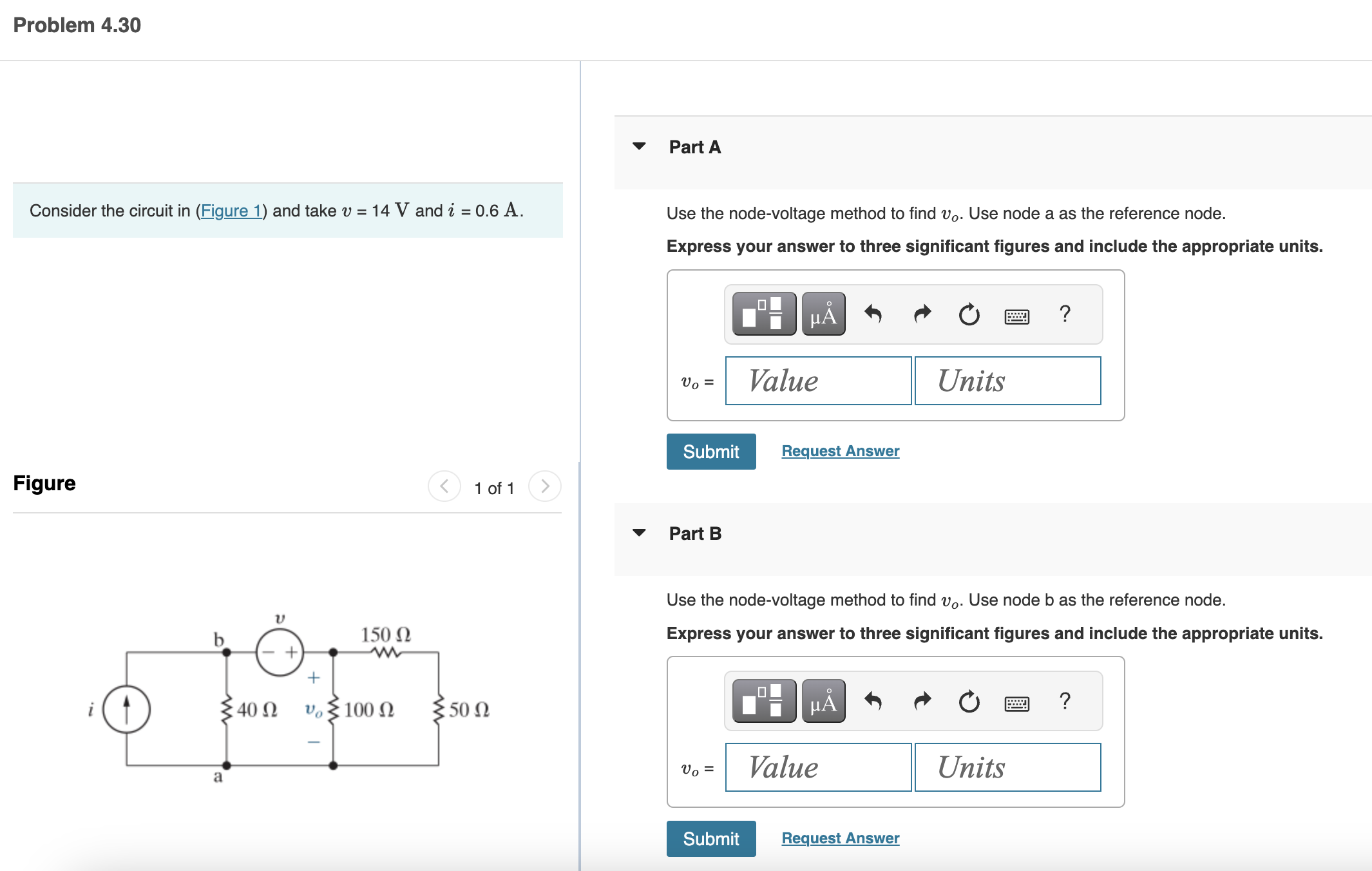Viewport: 1372px width, 871px height.
Task: Request Answer for Part B
Action: pyautogui.click(x=839, y=837)
